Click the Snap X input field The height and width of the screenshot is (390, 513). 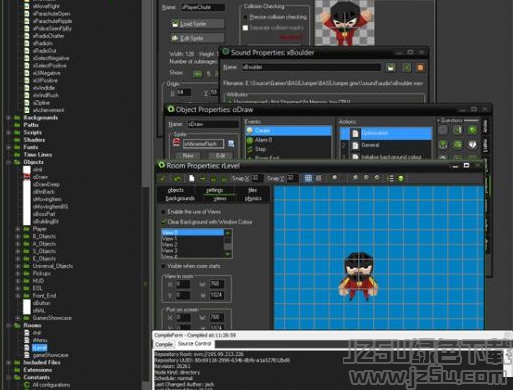click(x=257, y=178)
